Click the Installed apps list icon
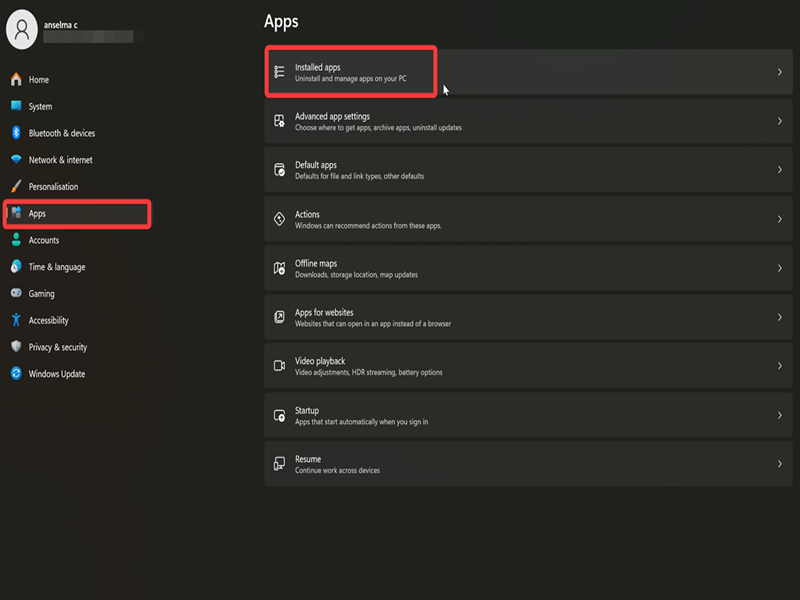Image resolution: width=800 pixels, height=600 pixels. (280, 72)
